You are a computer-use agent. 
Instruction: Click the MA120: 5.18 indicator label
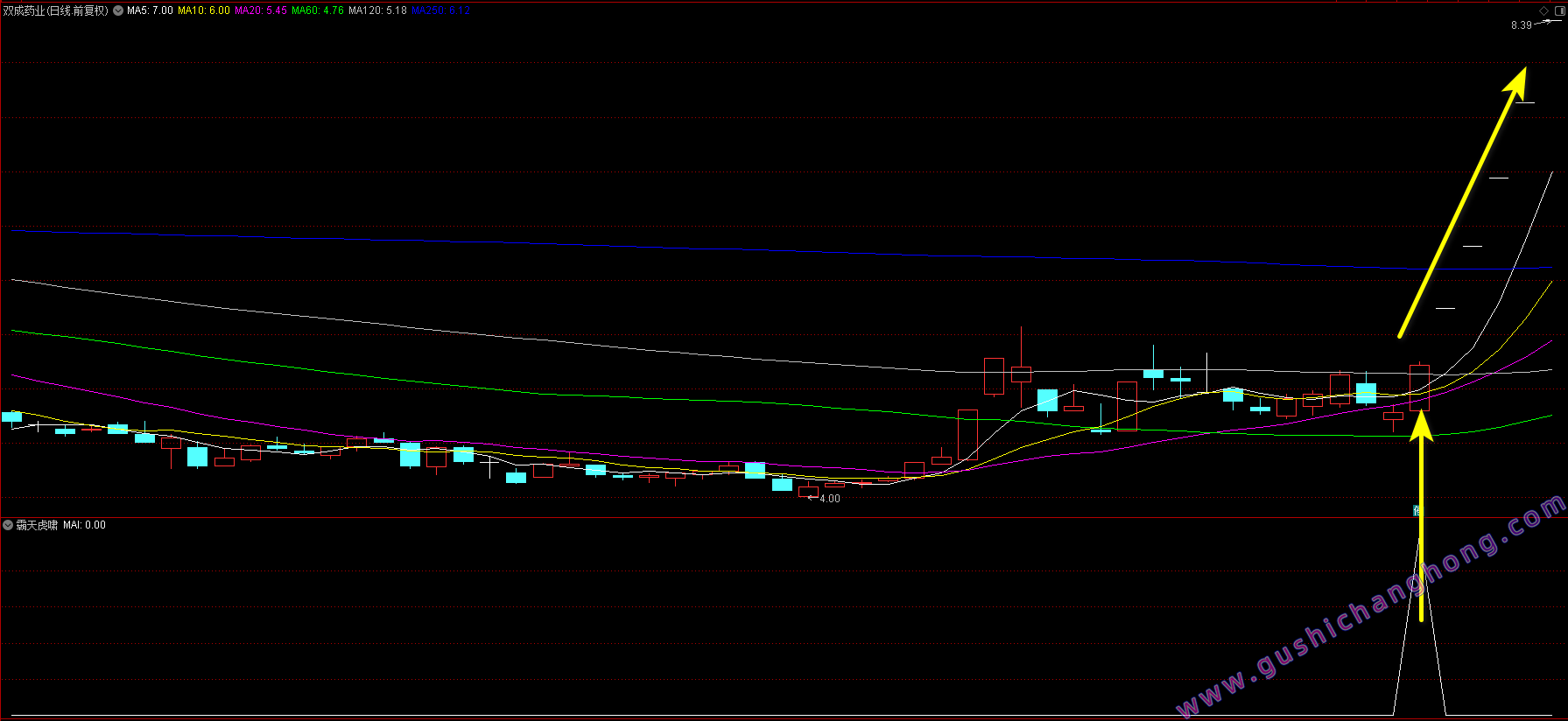pos(377,10)
